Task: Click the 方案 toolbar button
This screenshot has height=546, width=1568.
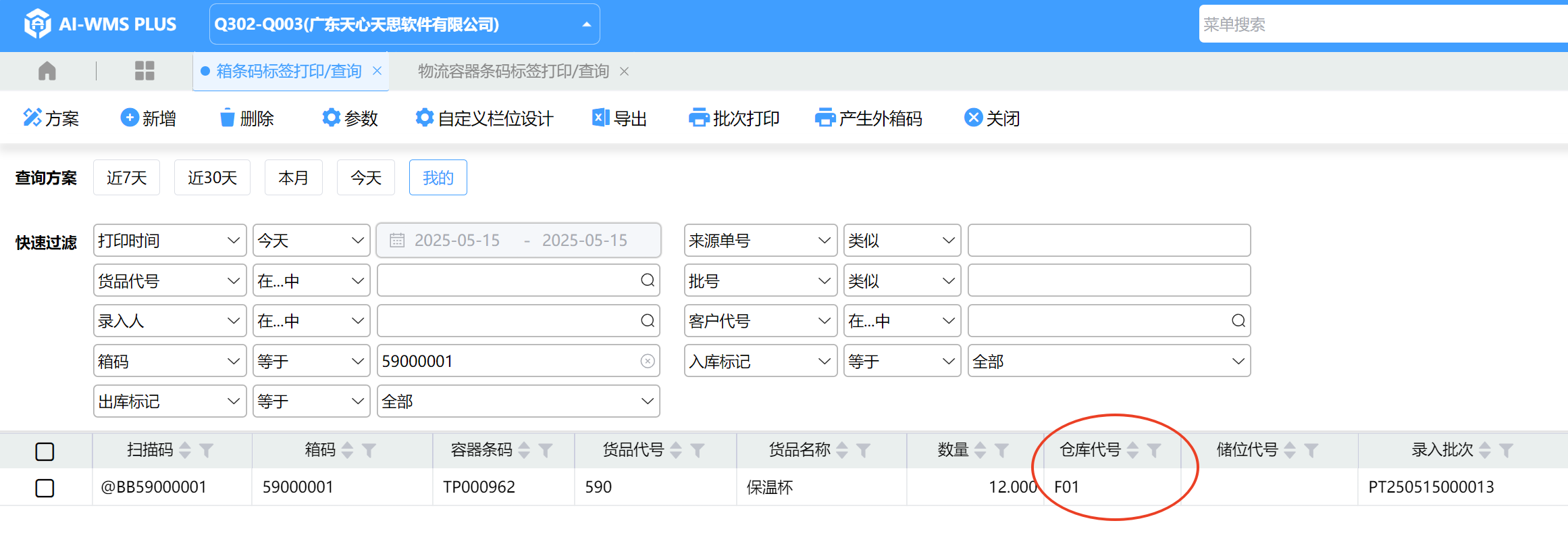Action: (x=51, y=118)
